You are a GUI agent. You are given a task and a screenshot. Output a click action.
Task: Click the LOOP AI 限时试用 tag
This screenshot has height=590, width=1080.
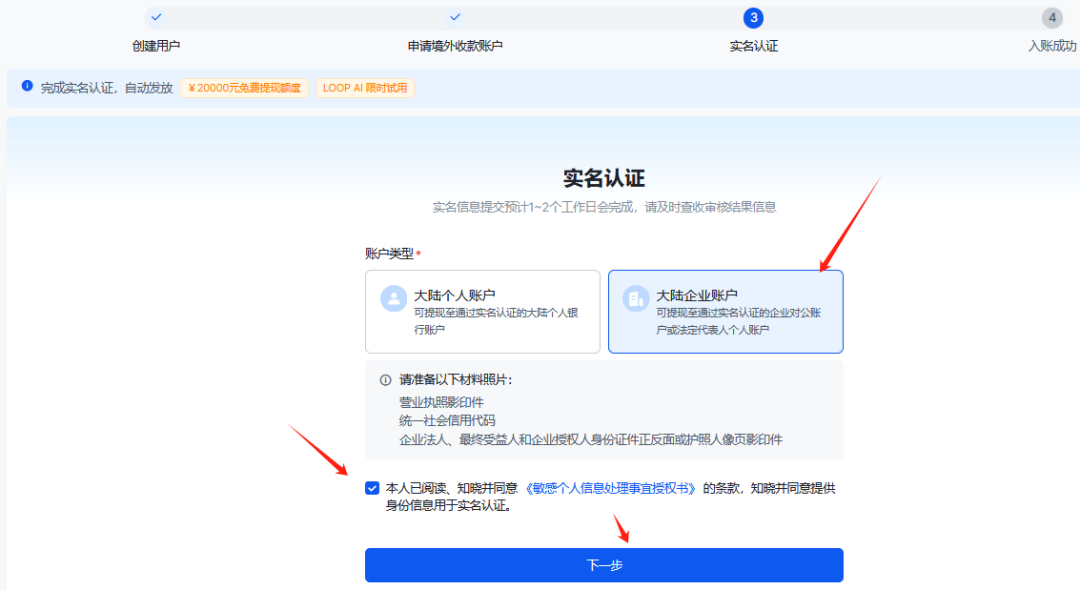(x=365, y=88)
